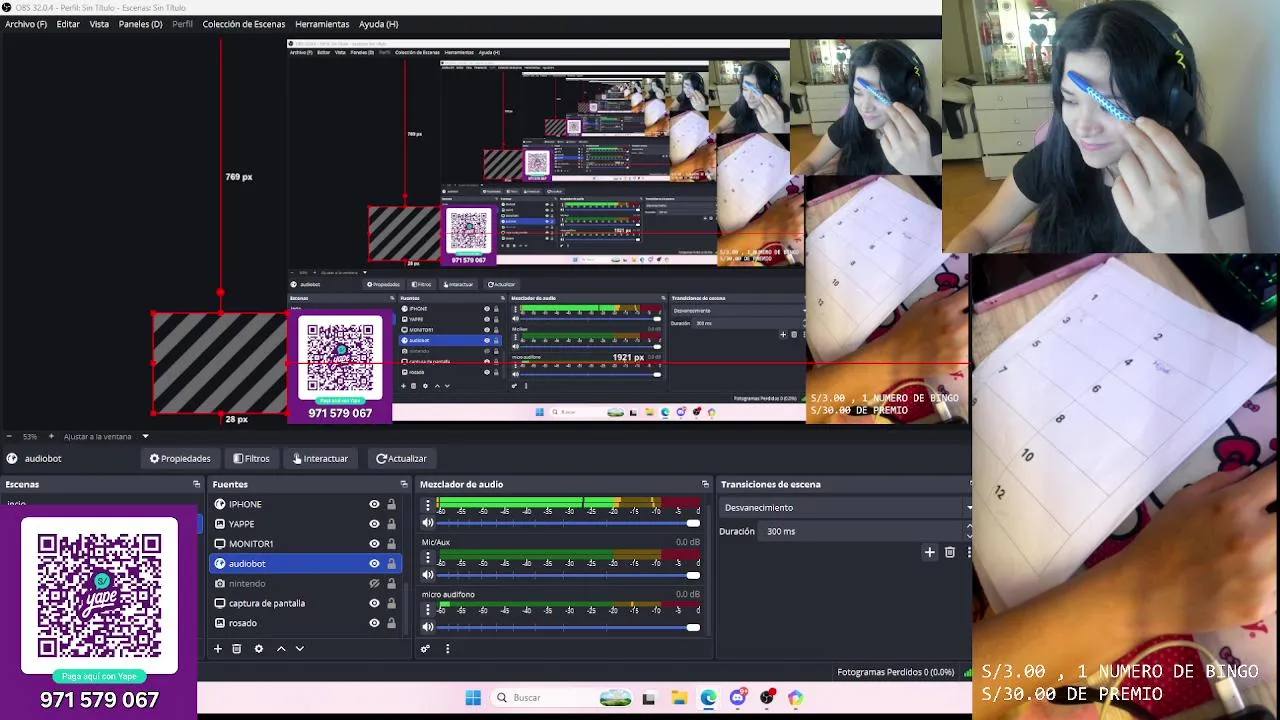Image resolution: width=1280 pixels, height=720 pixels.
Task: Open the Ajustar a la ventana scaling dropdown
Action: (x=106, y=436)
